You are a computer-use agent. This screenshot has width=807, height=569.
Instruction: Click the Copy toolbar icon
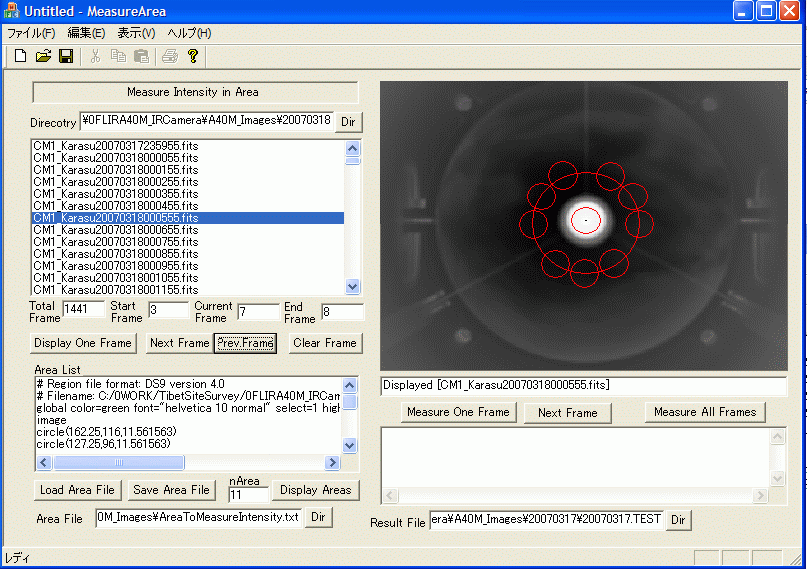pyautogui.click(x=119, y=56)
